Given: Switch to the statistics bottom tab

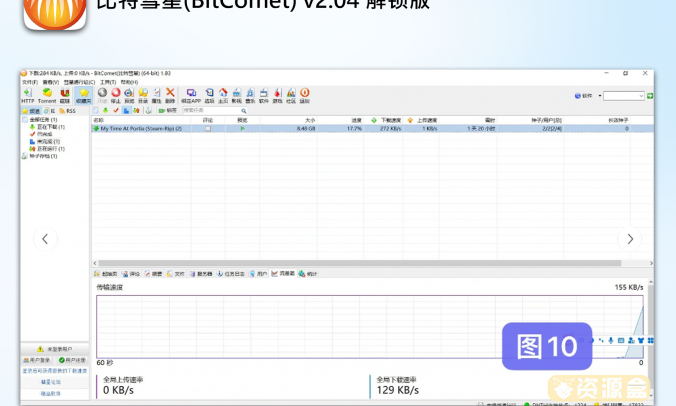Looking at the screenshot, I should coord(308,274).
